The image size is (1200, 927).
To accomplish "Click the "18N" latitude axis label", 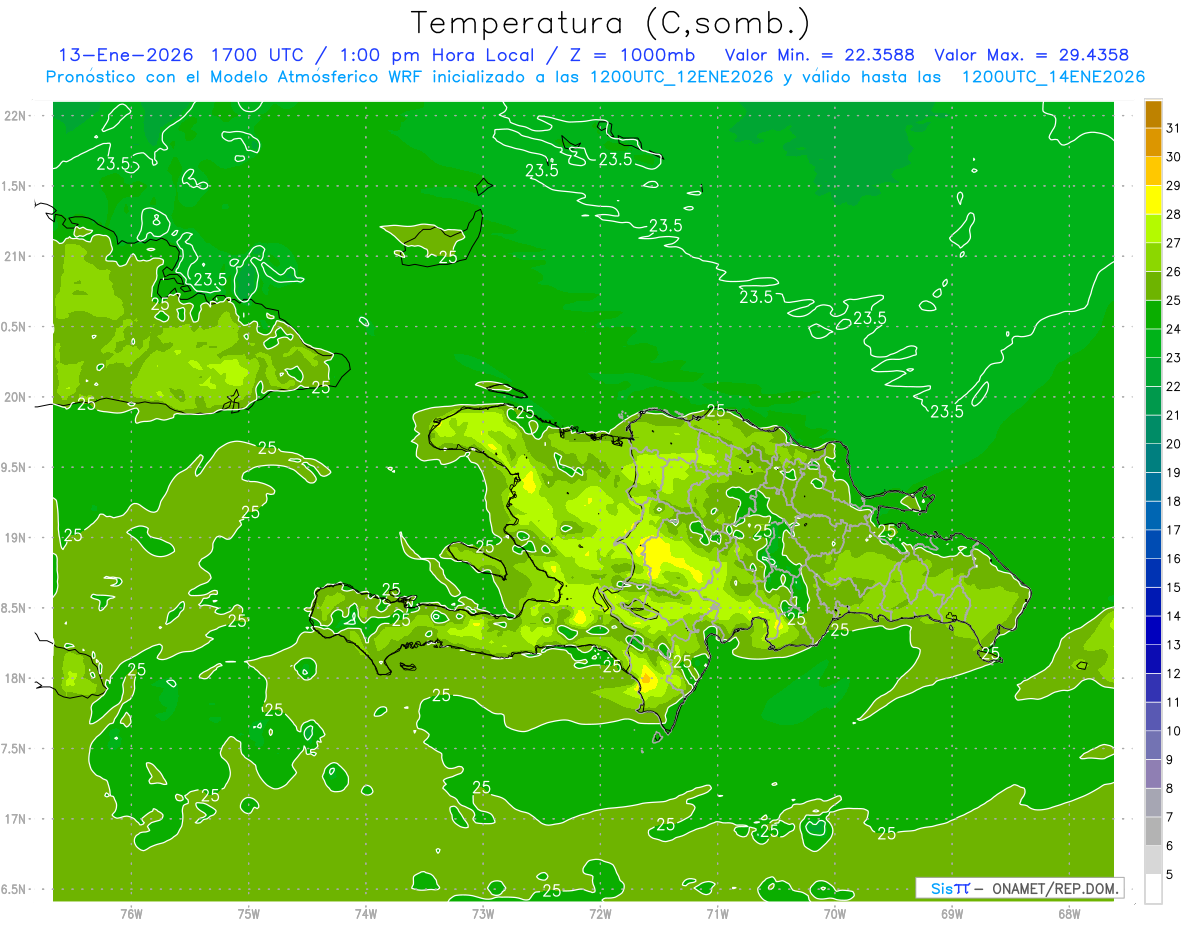I will [17, 678].
